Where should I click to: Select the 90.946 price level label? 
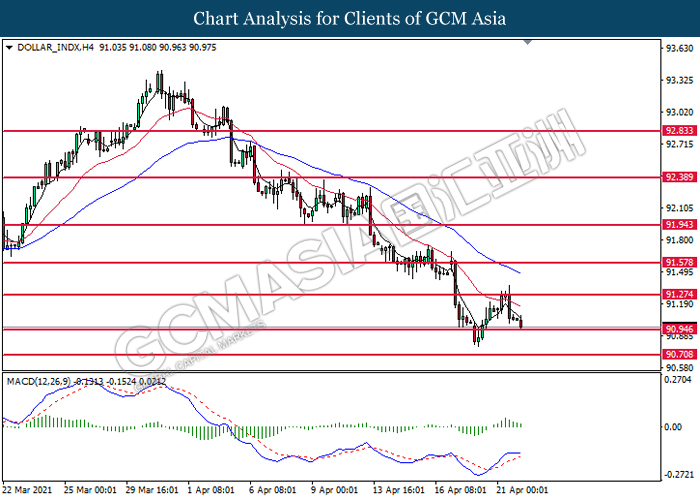pos(679,329)
